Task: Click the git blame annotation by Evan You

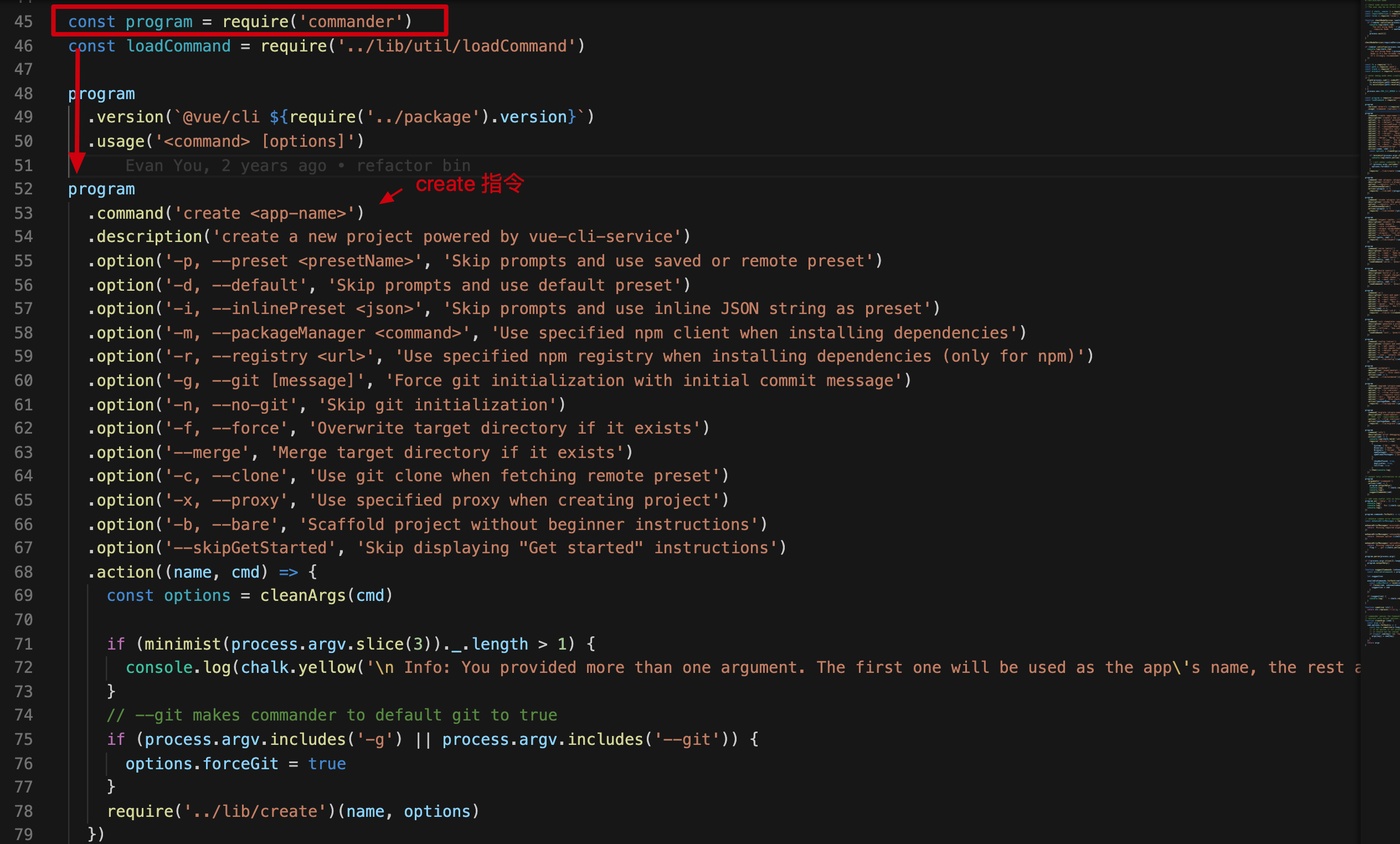Action: click(298, 166)
